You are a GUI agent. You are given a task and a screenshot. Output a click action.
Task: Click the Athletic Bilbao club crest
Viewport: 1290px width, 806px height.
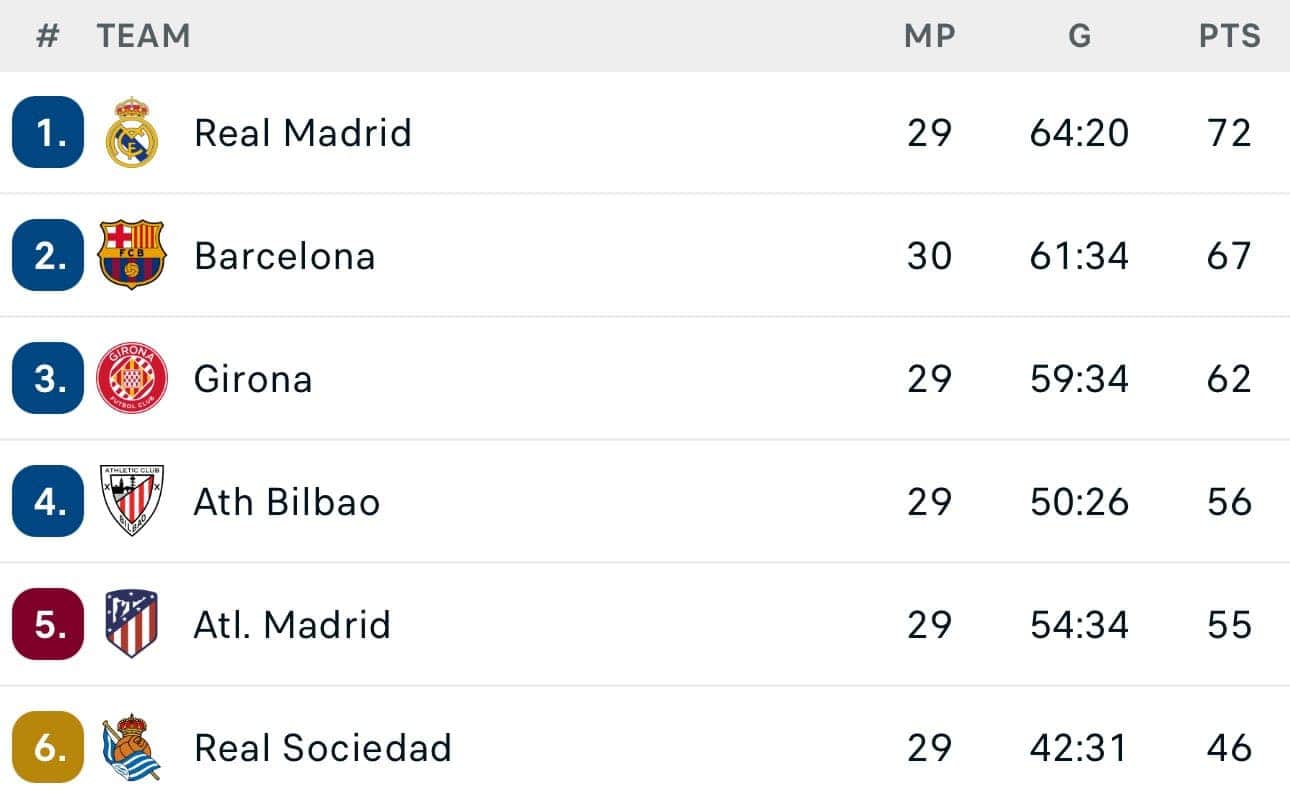point(131,500)
